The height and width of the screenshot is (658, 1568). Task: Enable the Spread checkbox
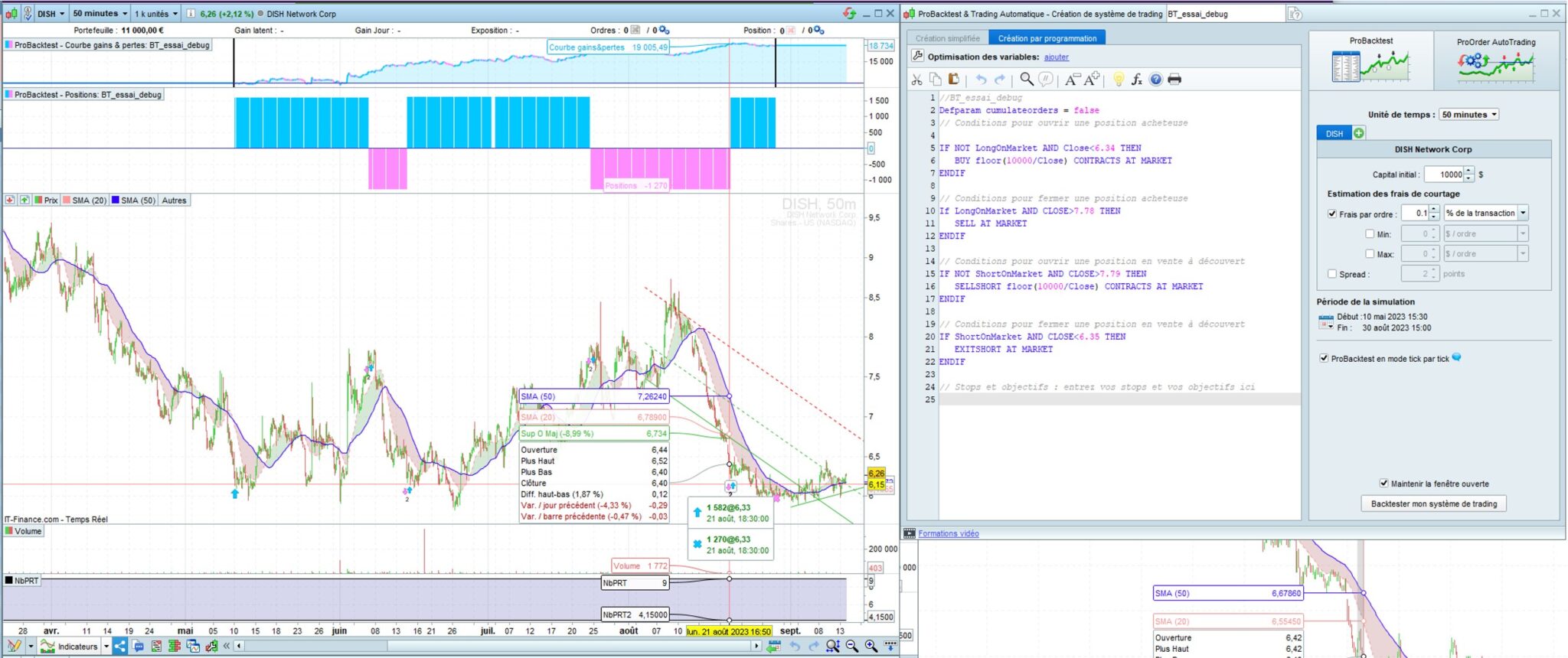pyautogui.click(x=1332, y=274)
